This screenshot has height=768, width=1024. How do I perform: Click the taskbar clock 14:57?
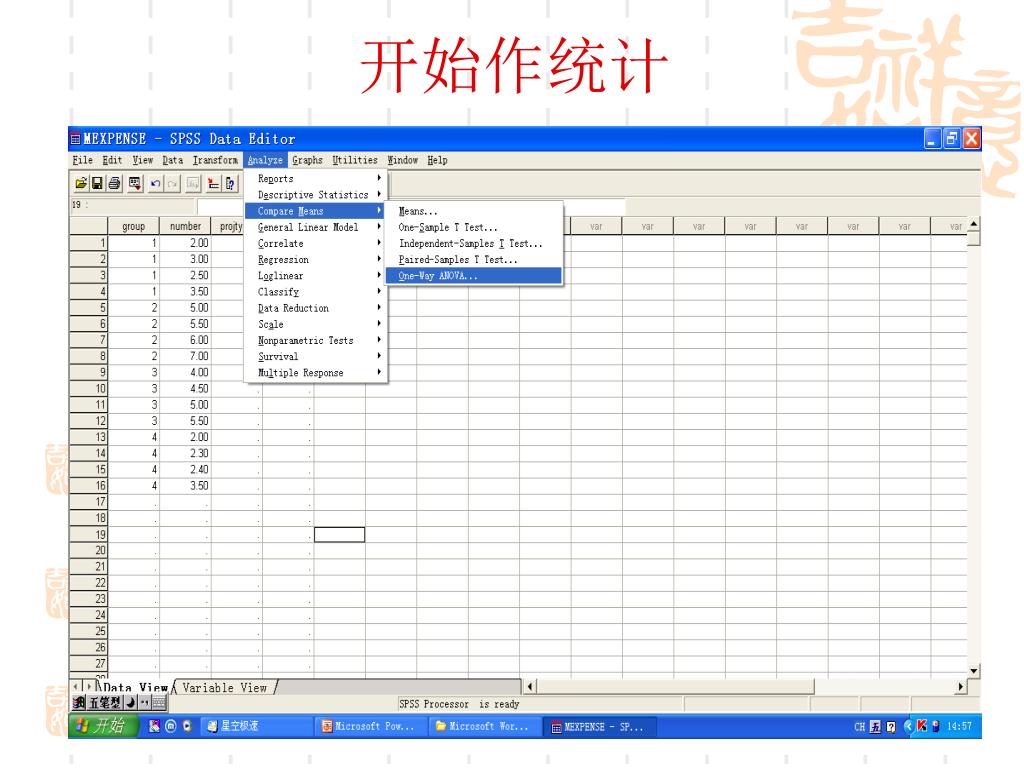[959, 726]
